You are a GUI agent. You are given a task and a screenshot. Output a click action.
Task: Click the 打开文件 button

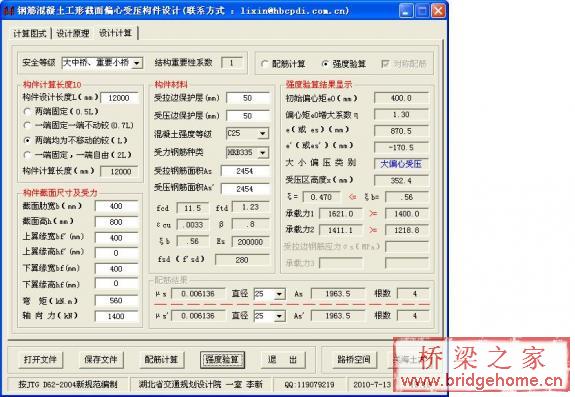coord(40,360)
